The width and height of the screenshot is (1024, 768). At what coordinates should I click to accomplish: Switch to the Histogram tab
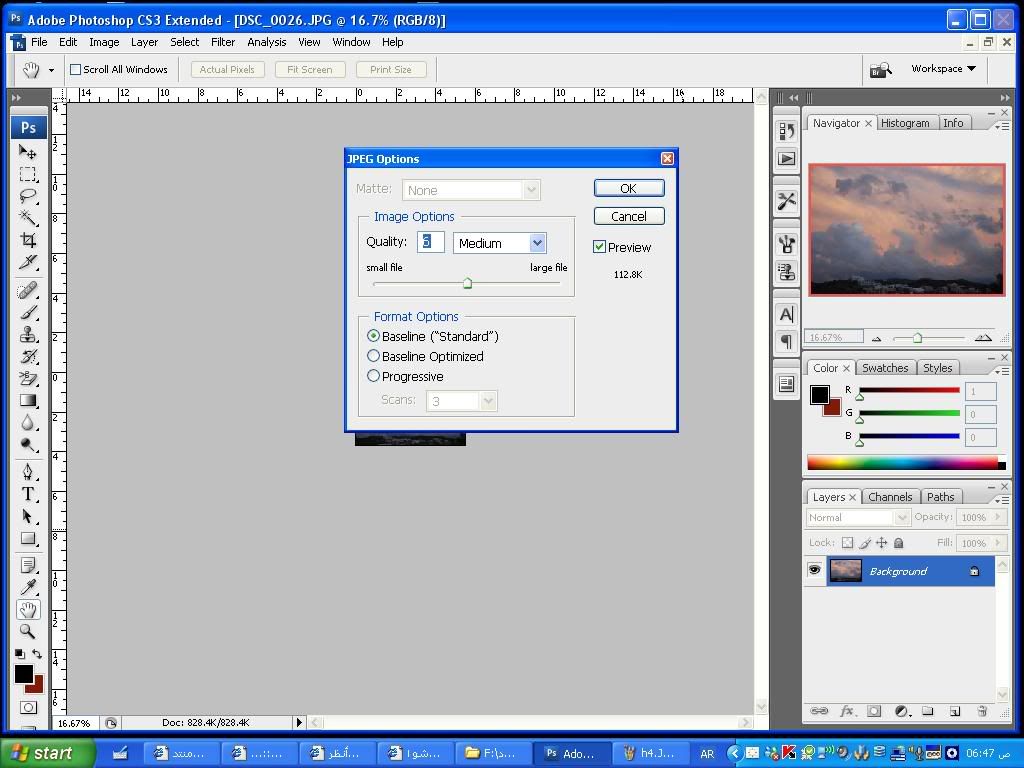905,123
